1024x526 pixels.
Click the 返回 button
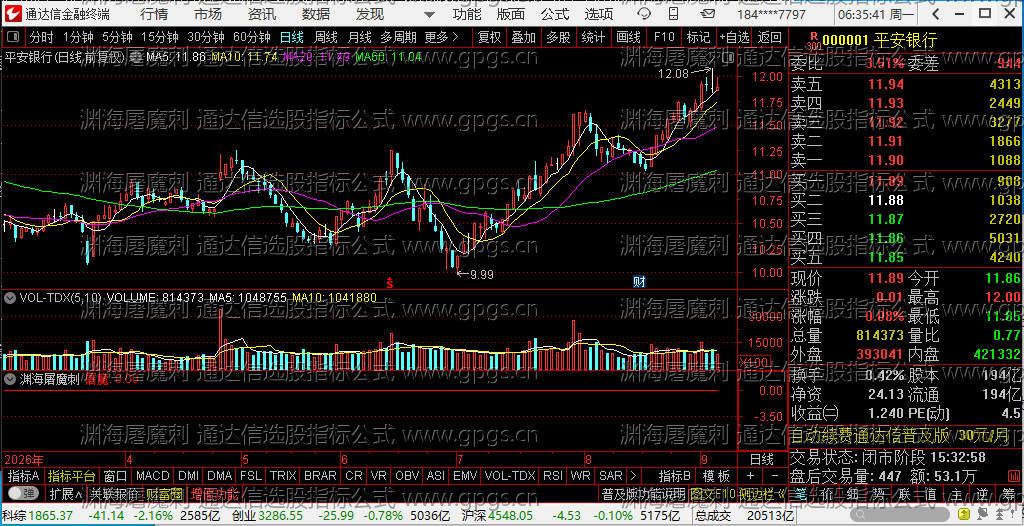[770, 37]
